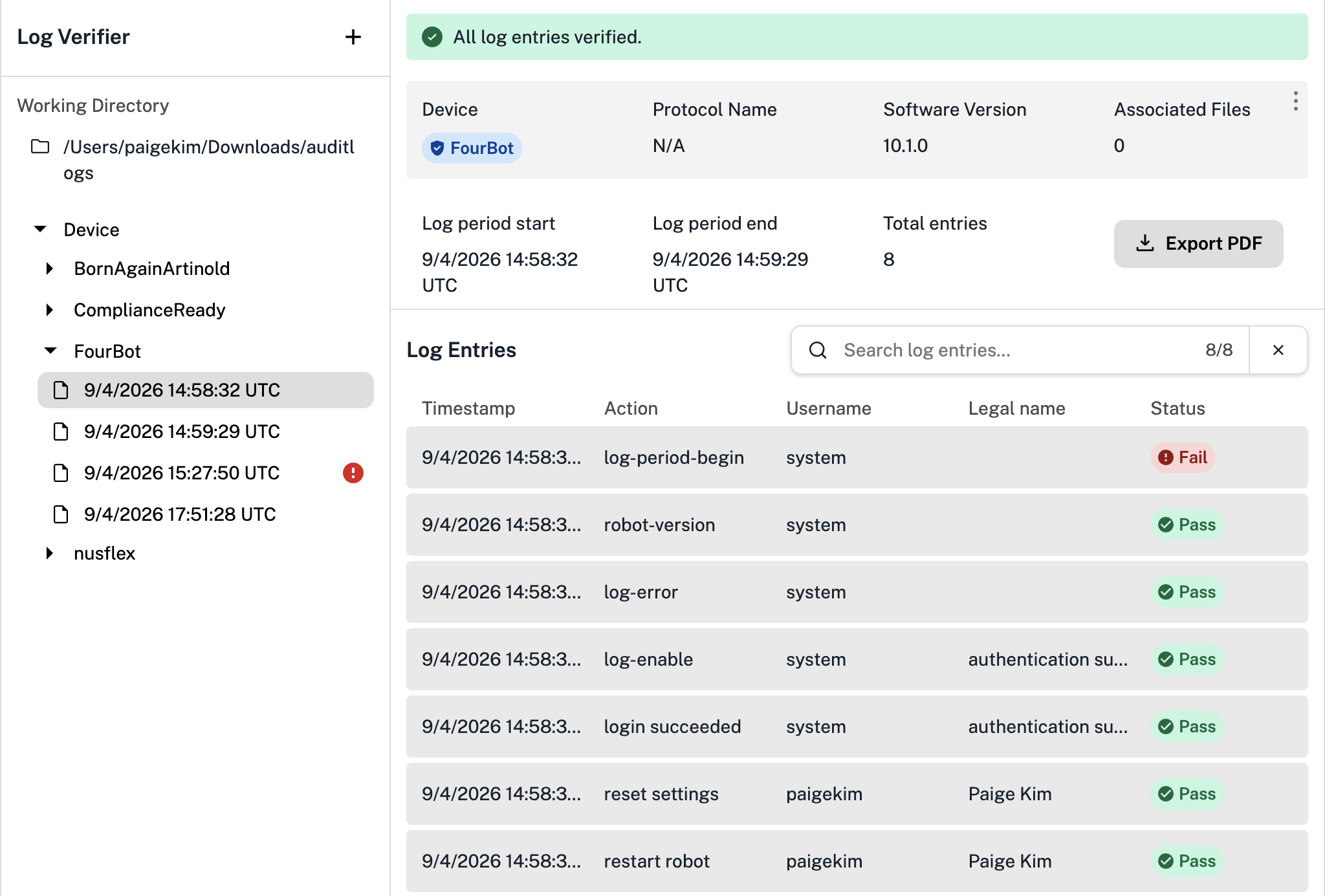Select the restart robot action cell
Screen dimensions: 1325x896
pos(657,861)
